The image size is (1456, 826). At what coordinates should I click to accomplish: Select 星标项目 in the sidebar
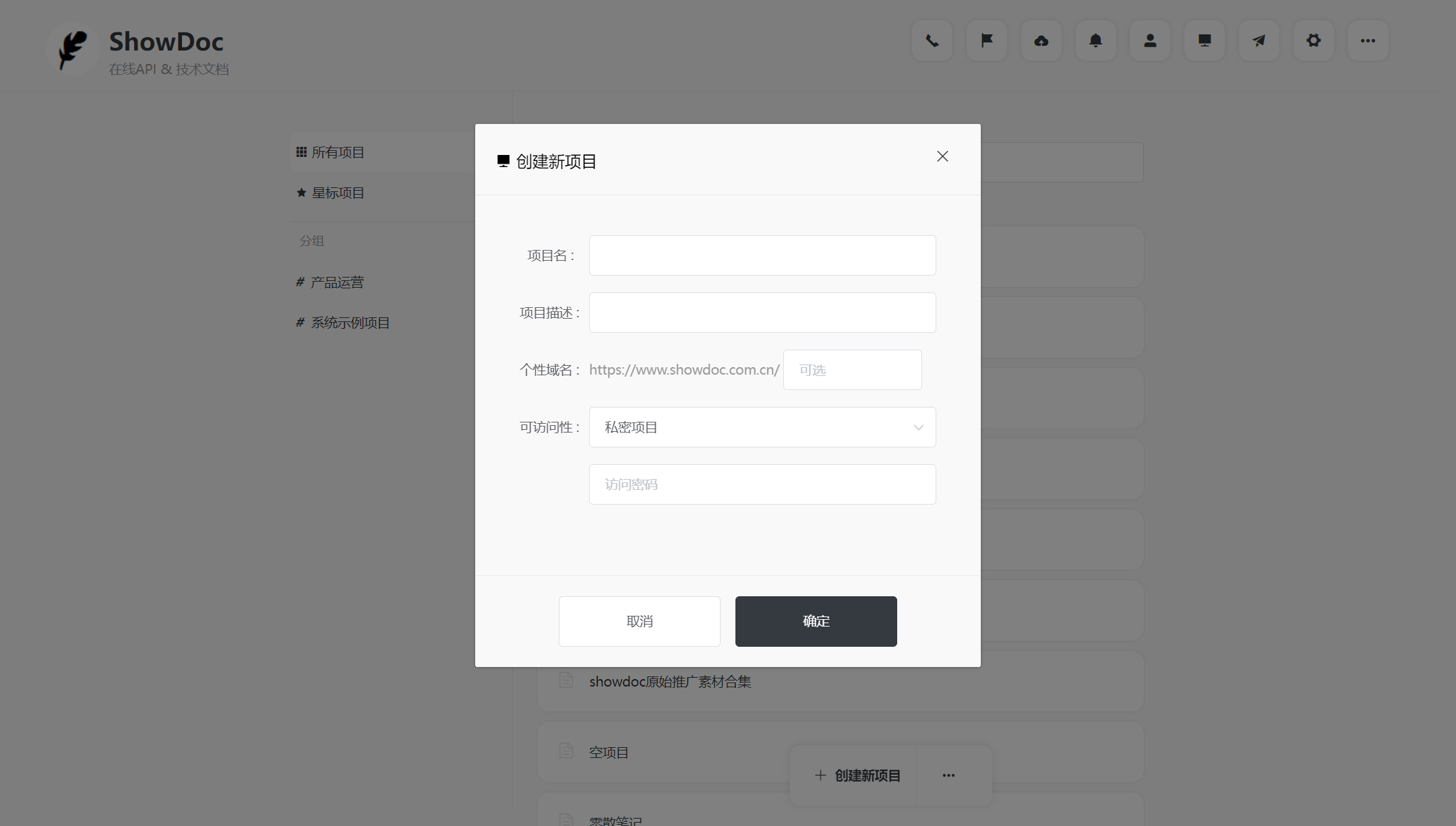tap(337, 193)
